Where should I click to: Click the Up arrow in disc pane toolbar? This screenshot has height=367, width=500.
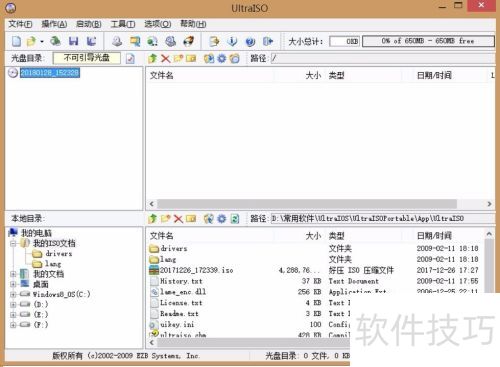[x=153, y=59]
